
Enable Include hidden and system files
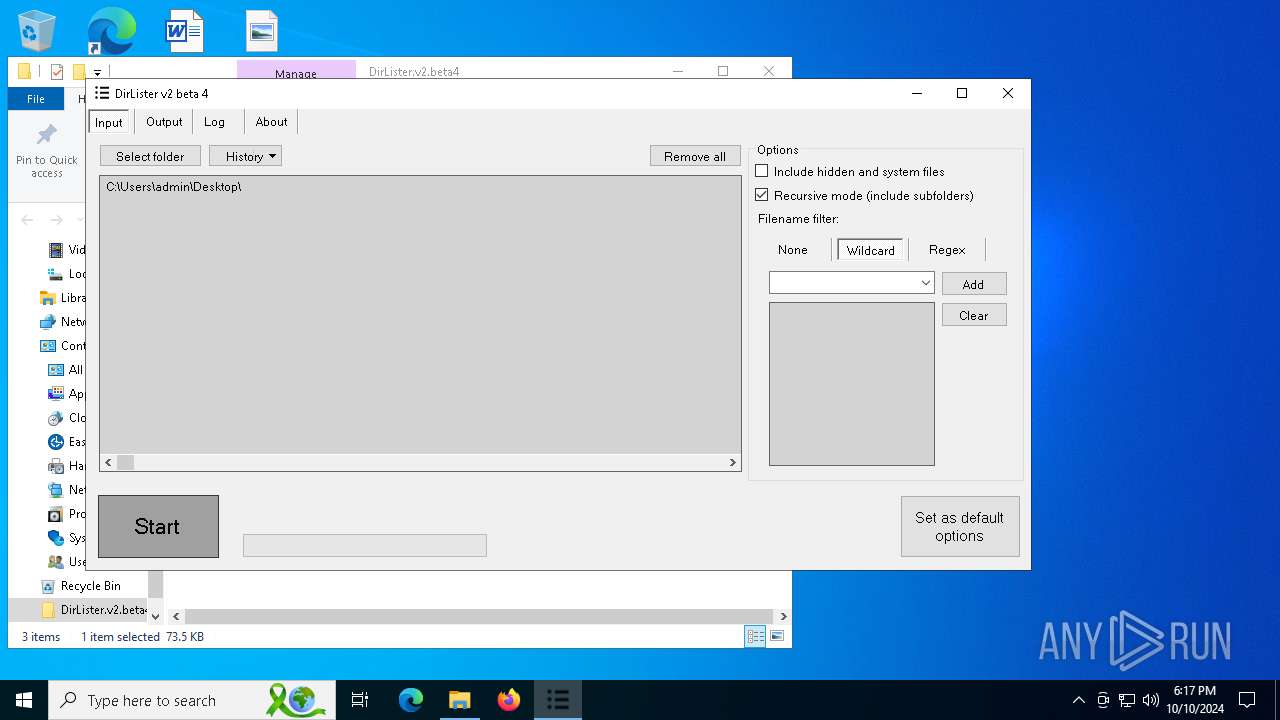tap(761, 171)
